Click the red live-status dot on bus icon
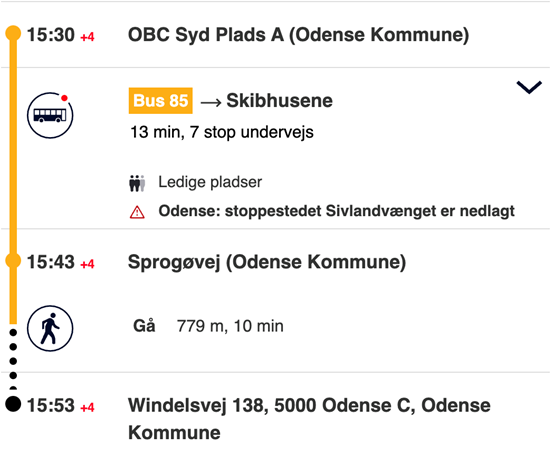 click(64, 98)
